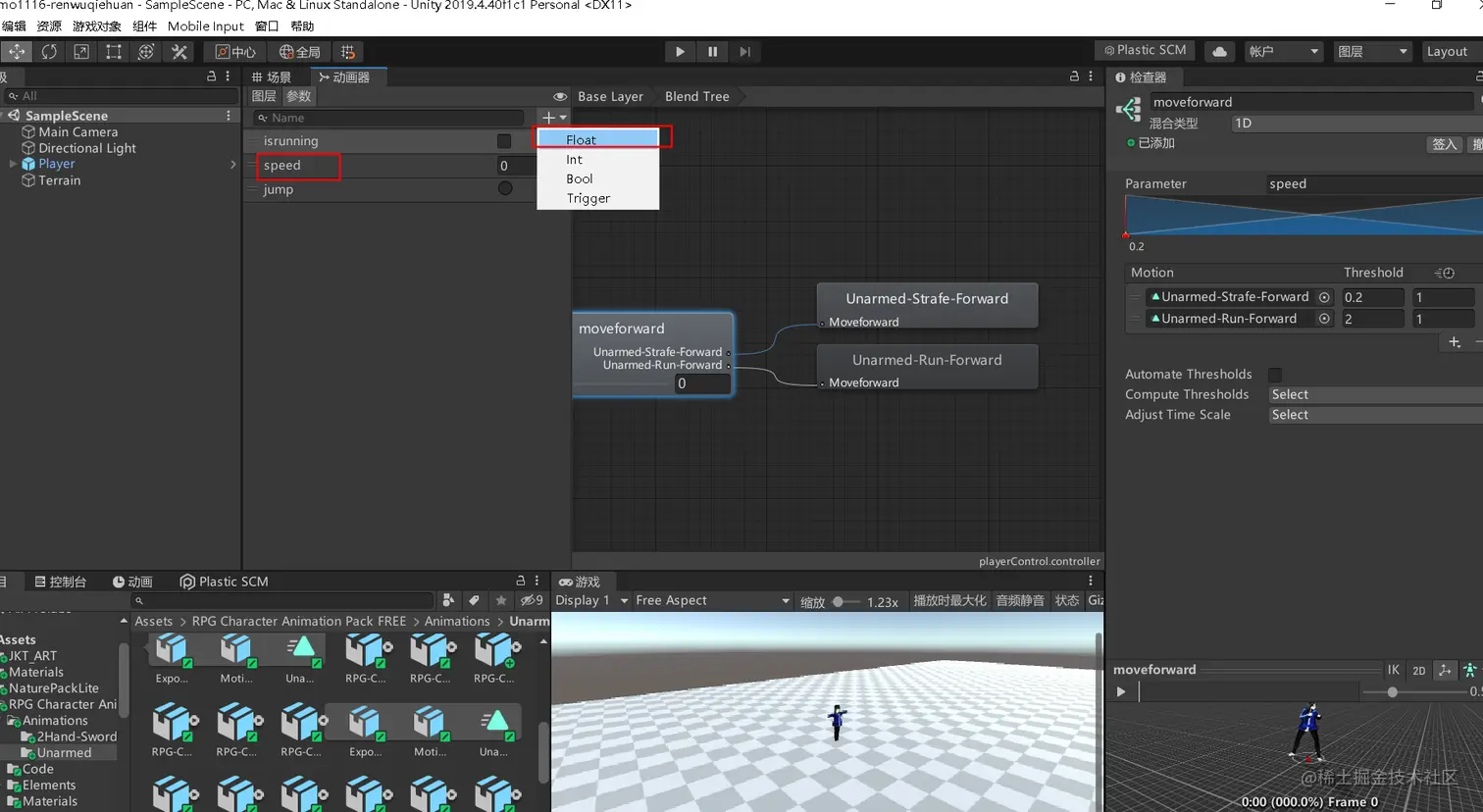Screen dimensions: 1483x812
Task: Open the add parameter plus dropdown
Action: [554, 118]
